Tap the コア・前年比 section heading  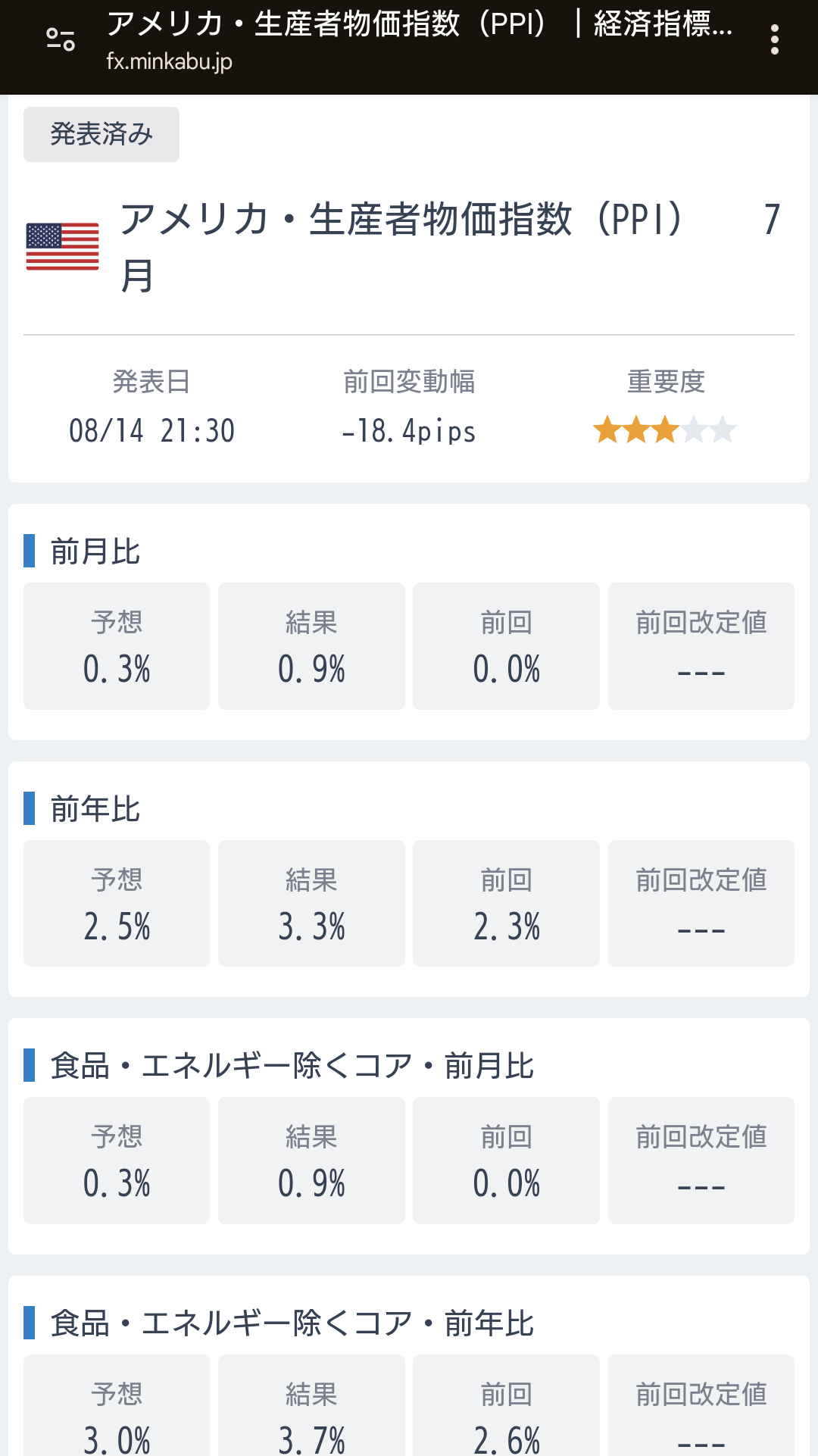click(292, 1323)
